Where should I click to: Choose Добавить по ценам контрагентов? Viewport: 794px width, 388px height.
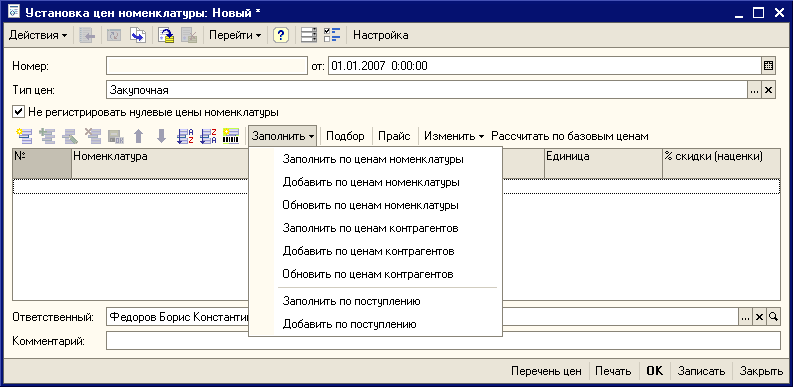(375, 251)
